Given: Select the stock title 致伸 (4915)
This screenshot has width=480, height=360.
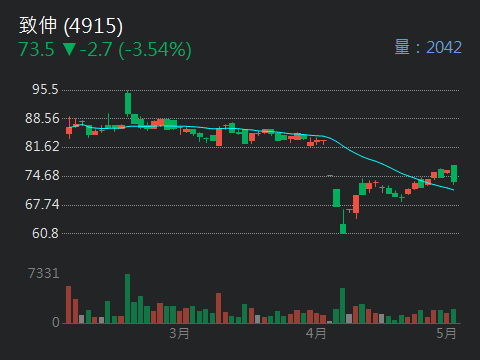Looking at the screenshot, I should 71,26.
